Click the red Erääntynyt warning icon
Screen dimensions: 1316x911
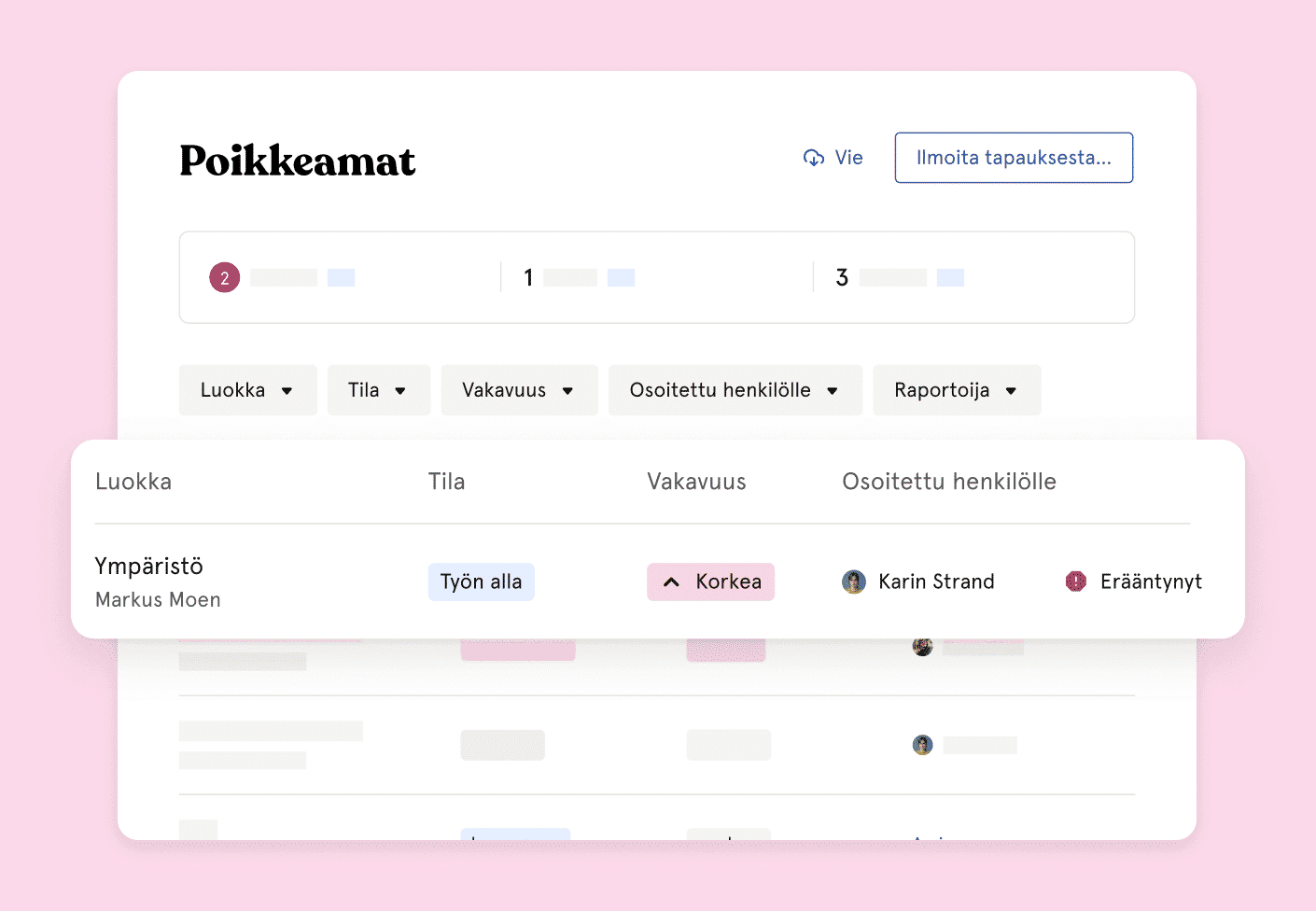coord(1076,582)
